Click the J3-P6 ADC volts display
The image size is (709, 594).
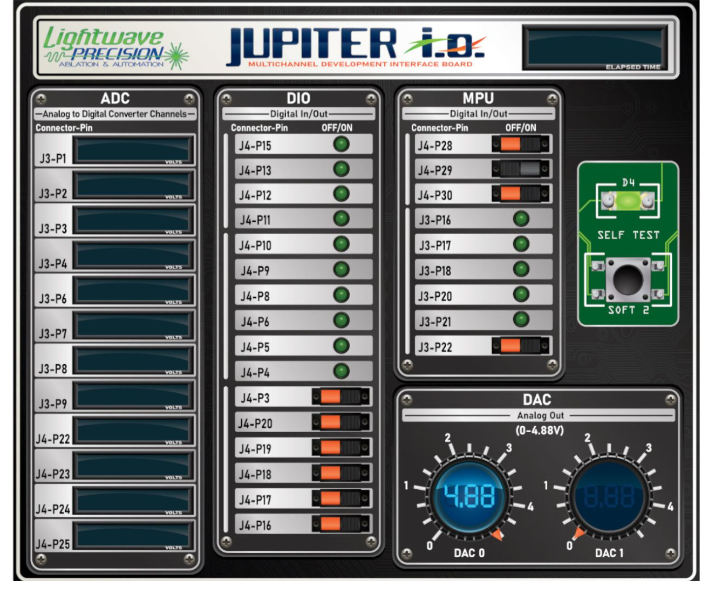click(x=133, y=290)
